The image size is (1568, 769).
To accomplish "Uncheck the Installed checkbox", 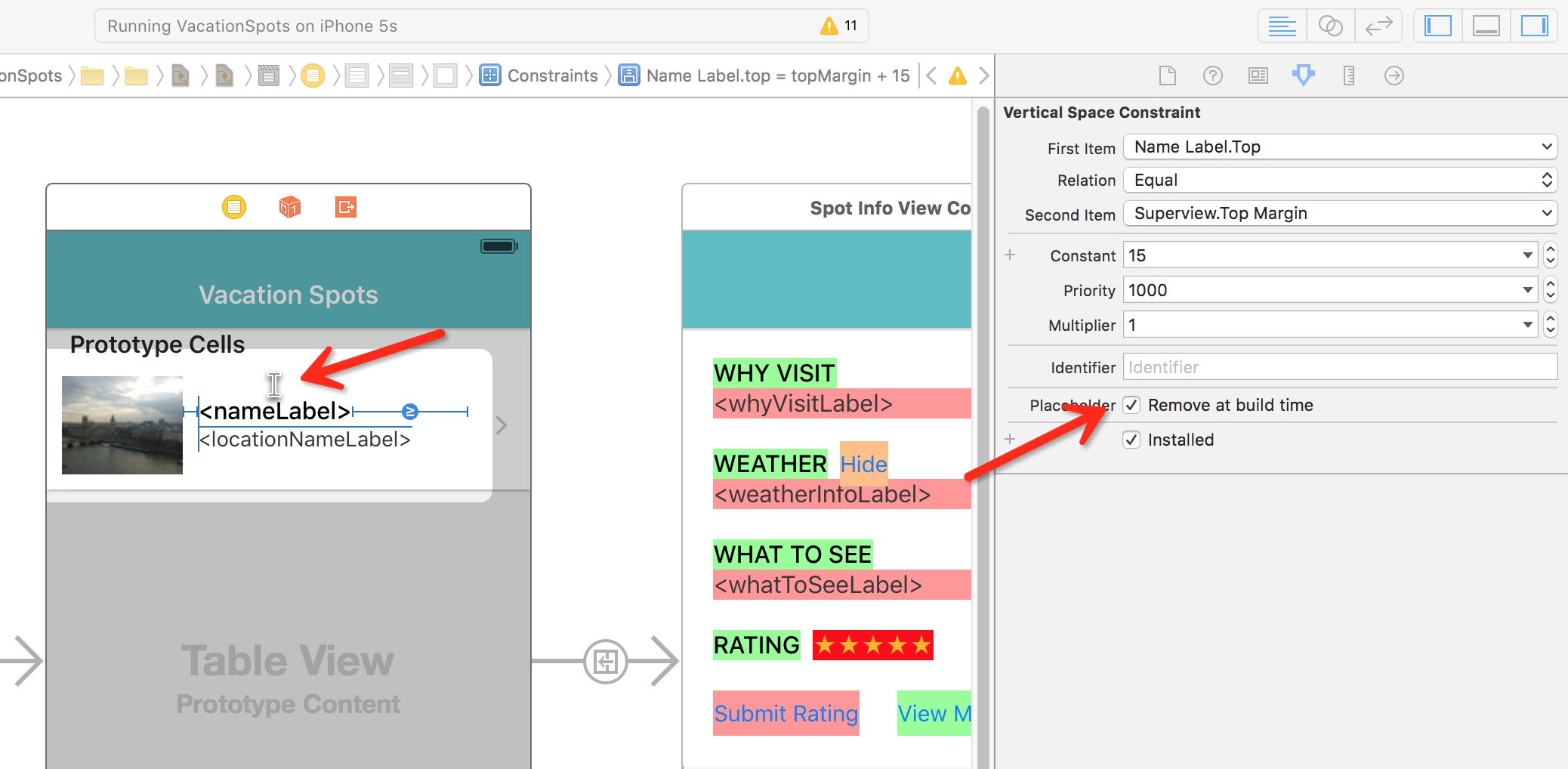I will [x=1131, y=440].
